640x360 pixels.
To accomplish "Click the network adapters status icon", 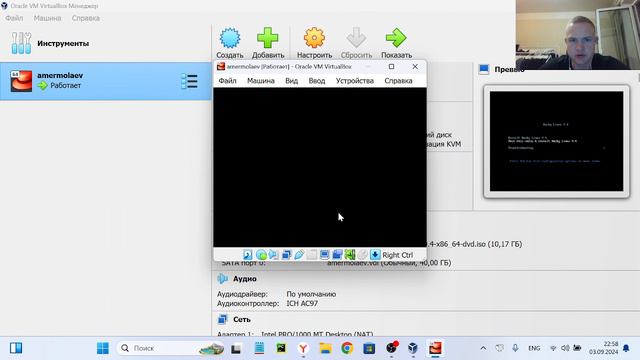I will point(287,255).
